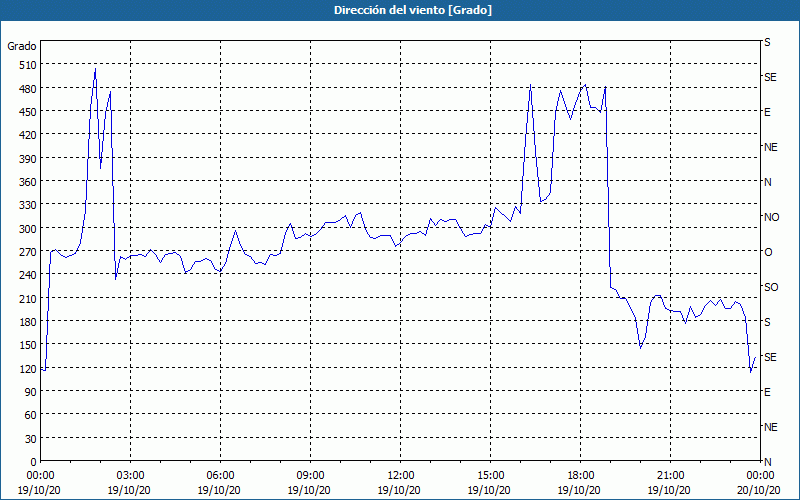Select the "S" compass label aligned with 180
800x500 pixels.
[767, 322]
